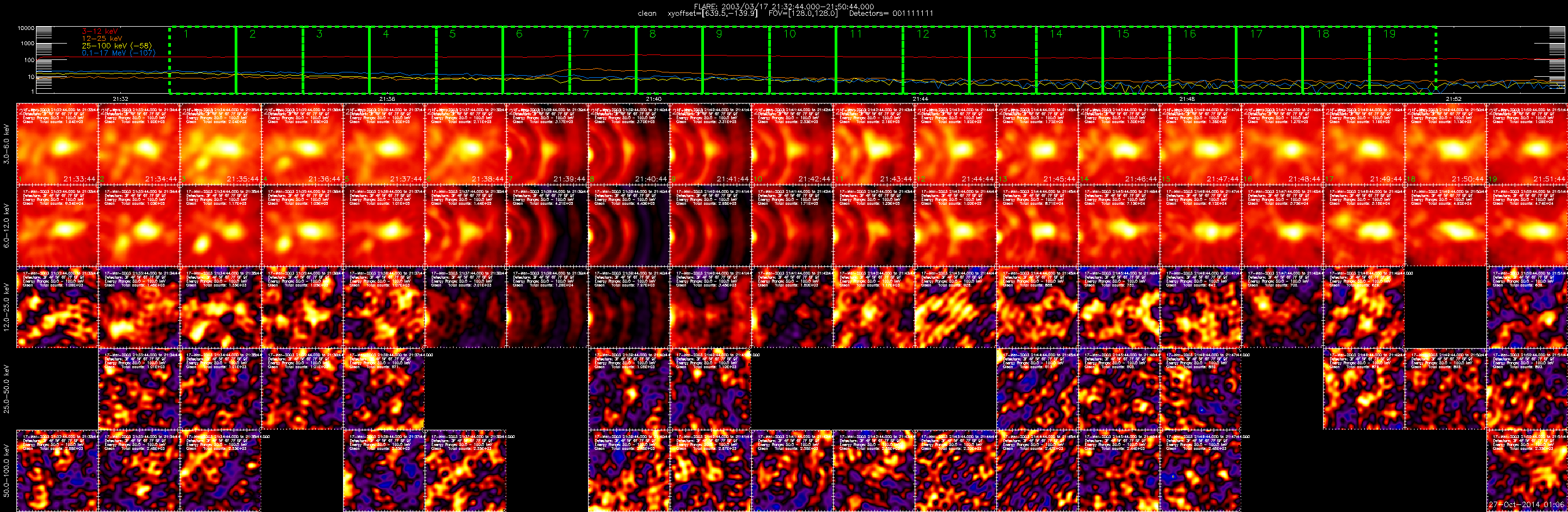
Task: Select interval 4 marker in the light curve
Action: pos(386,34)
